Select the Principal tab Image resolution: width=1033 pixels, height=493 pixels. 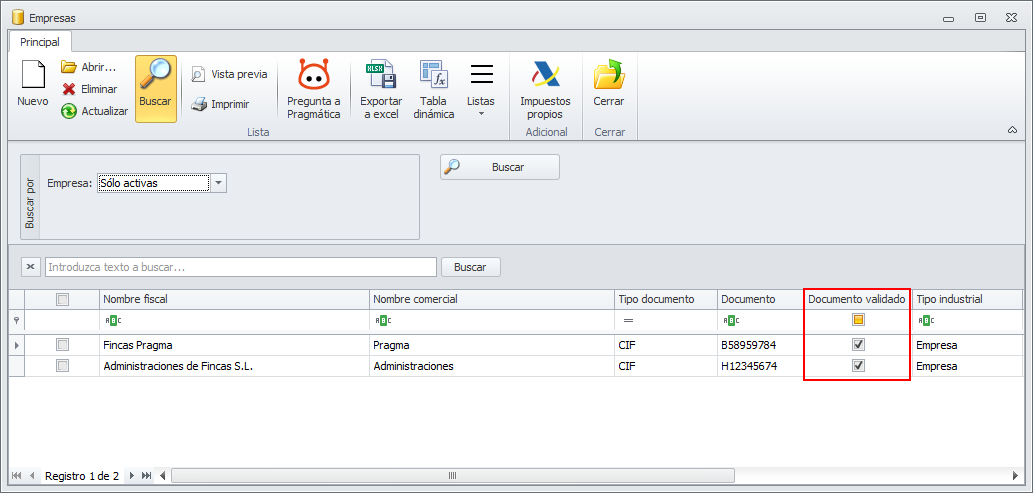point(40,42)
